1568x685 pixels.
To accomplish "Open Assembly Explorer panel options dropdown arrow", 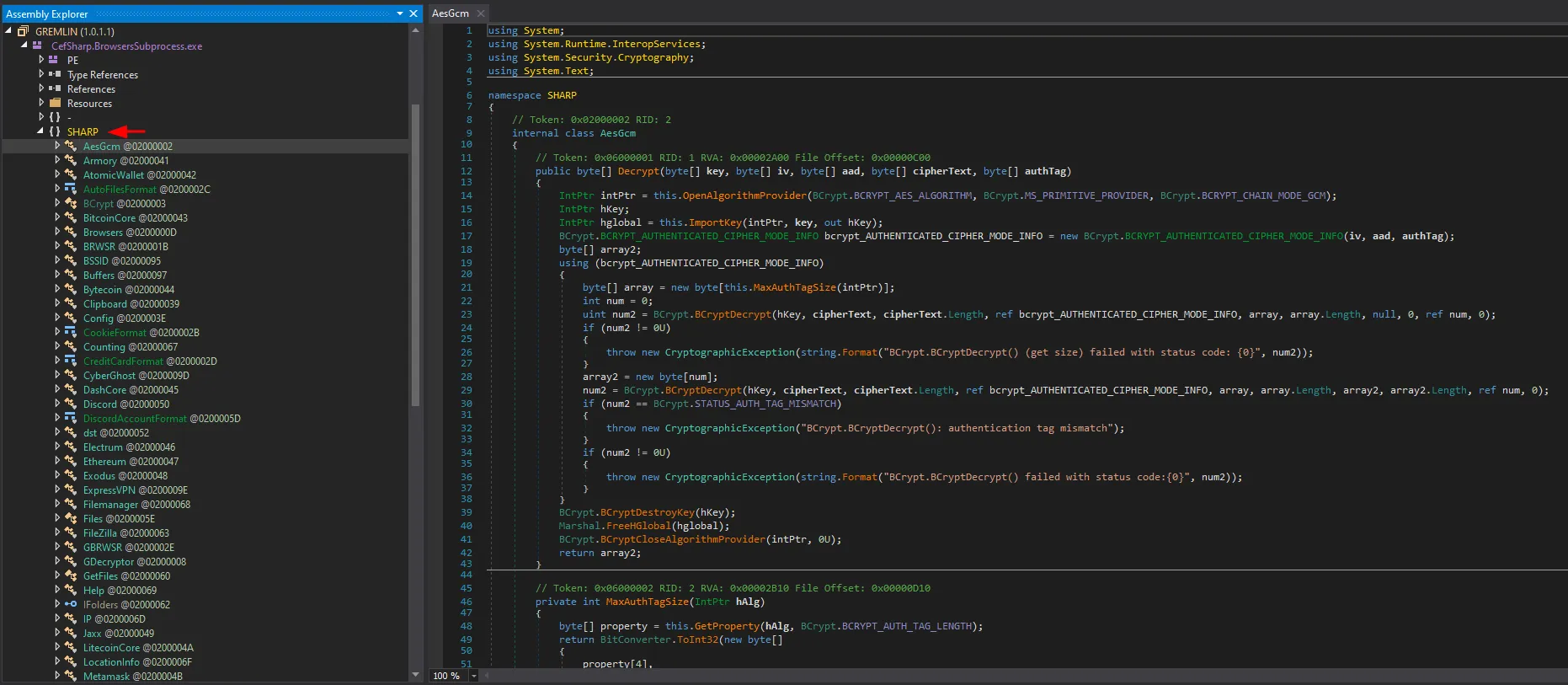I will 400,13.
